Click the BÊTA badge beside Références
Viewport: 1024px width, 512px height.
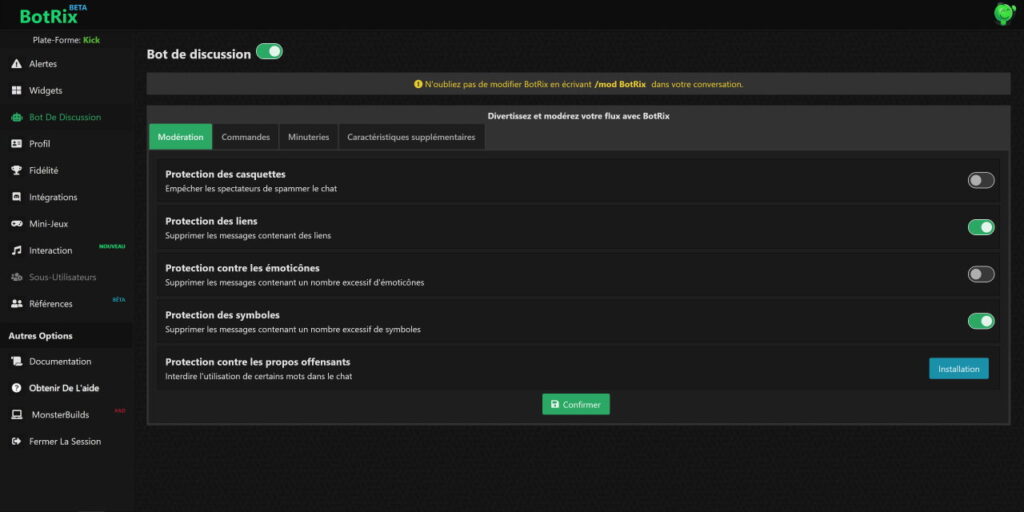(119, 300)
